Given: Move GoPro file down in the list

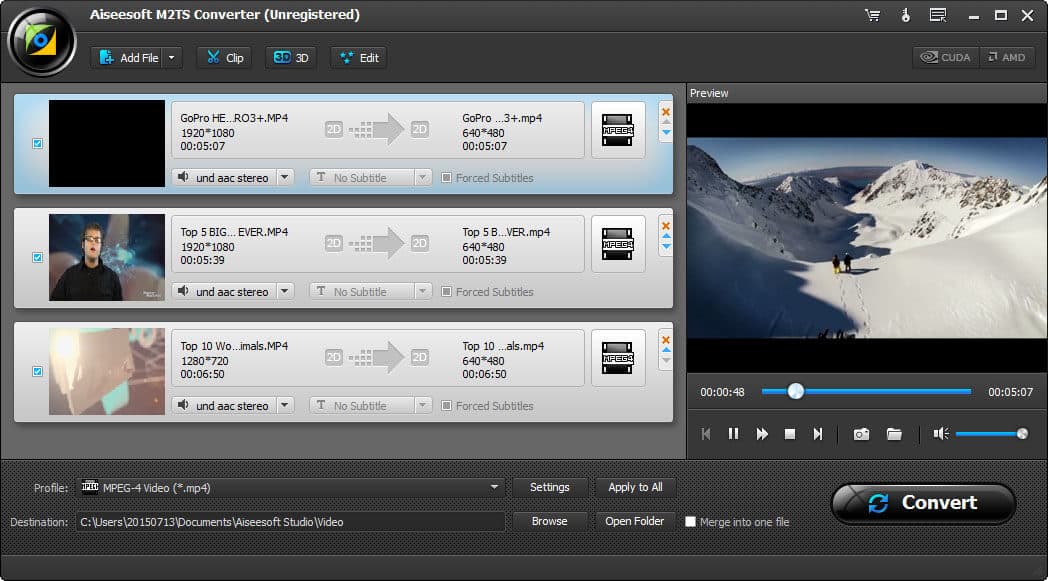Looking at the screenshot, I should (x=666, y=132).
